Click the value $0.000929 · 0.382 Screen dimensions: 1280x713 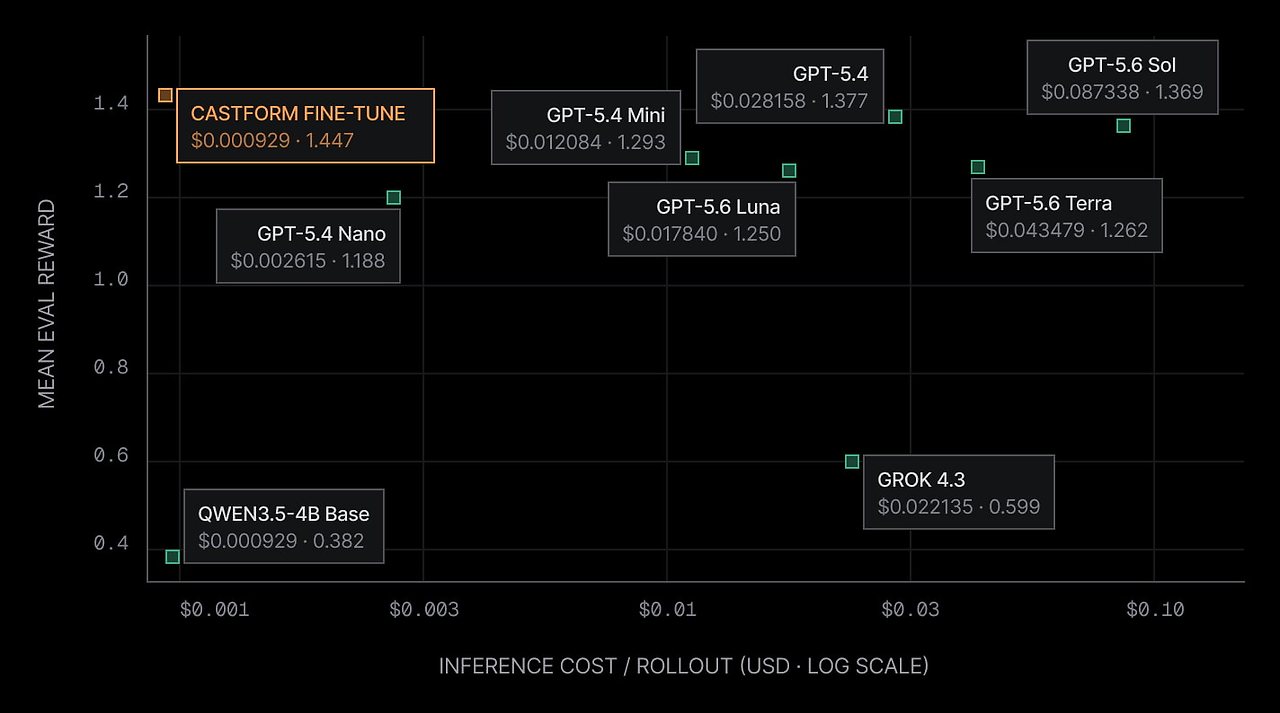click(x=281, y=542)
